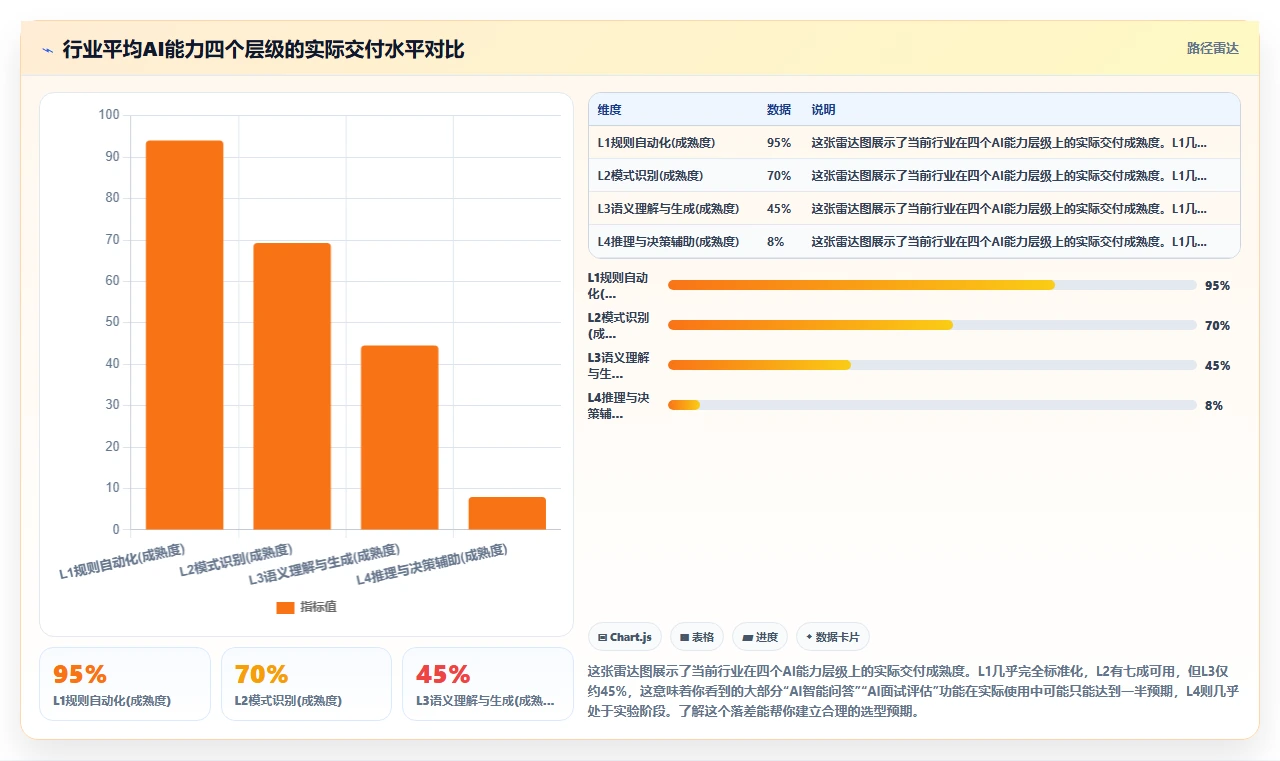Click the summary paragraph below the chips

tap(913, 691)
